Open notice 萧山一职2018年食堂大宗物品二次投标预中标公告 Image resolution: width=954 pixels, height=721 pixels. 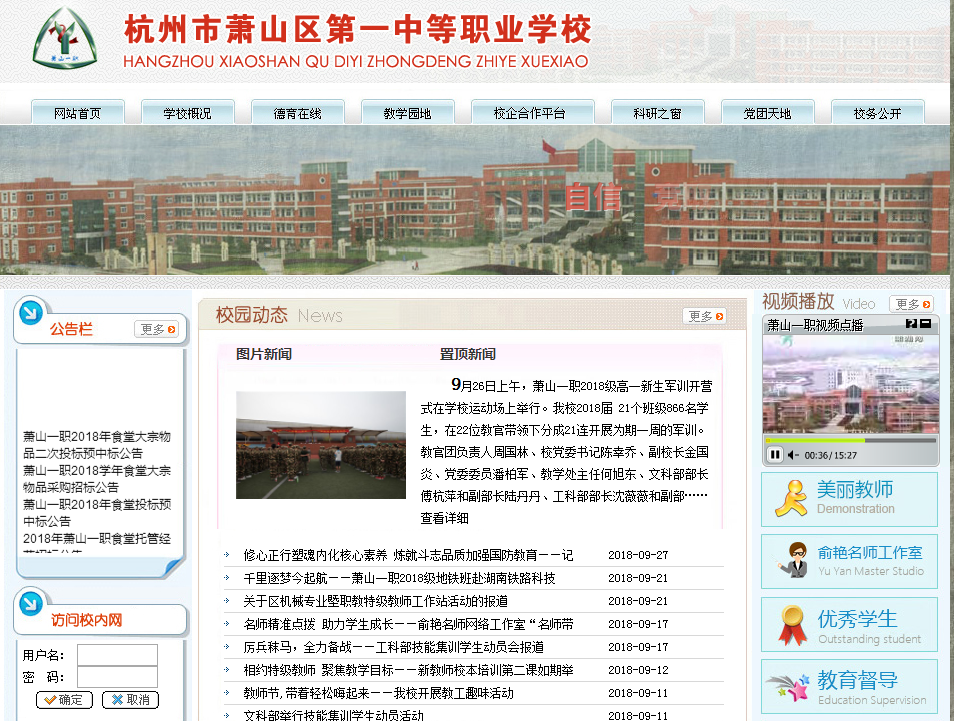(97, 445)
